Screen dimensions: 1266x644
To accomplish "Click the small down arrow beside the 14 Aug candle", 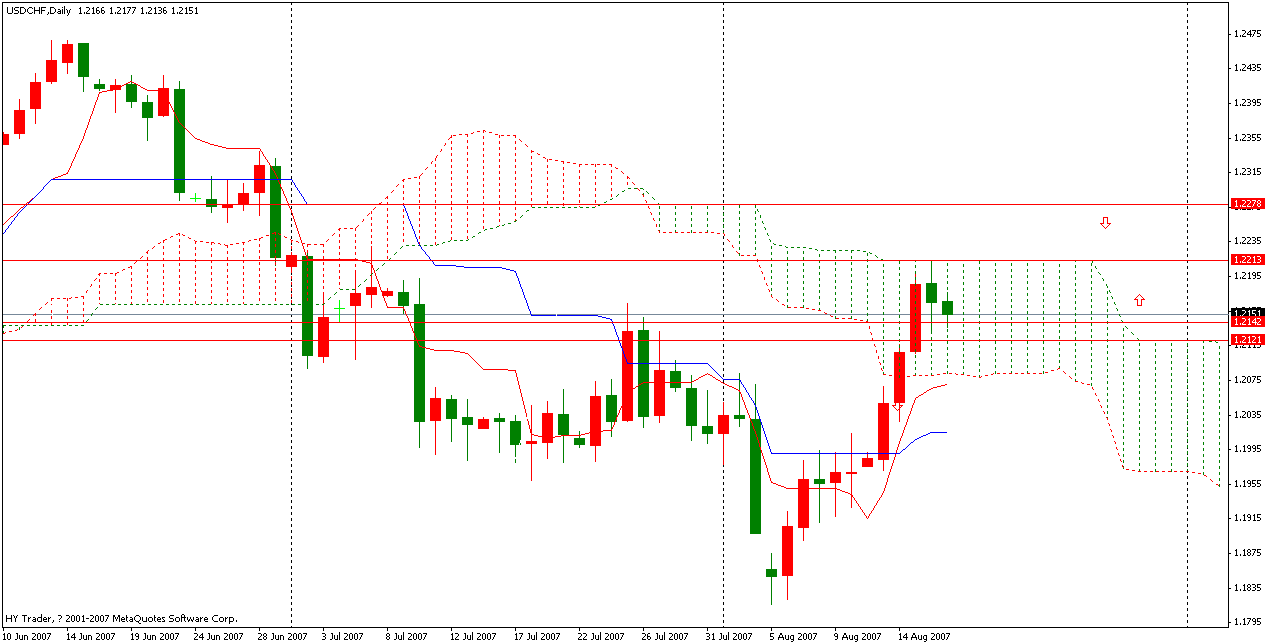I will tap(898, 406).
